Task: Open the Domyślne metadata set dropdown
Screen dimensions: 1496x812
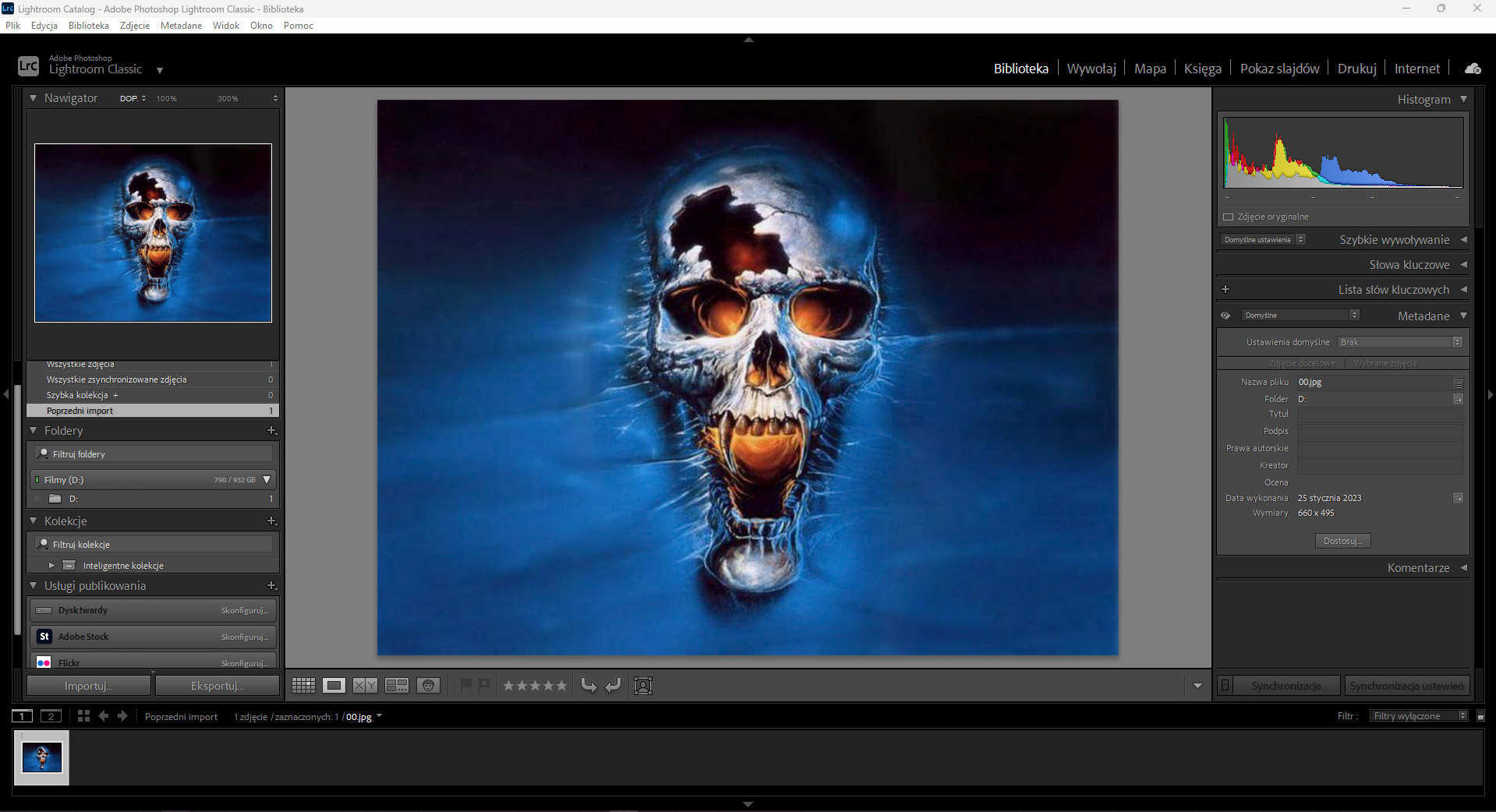Action: (1300, 316)
